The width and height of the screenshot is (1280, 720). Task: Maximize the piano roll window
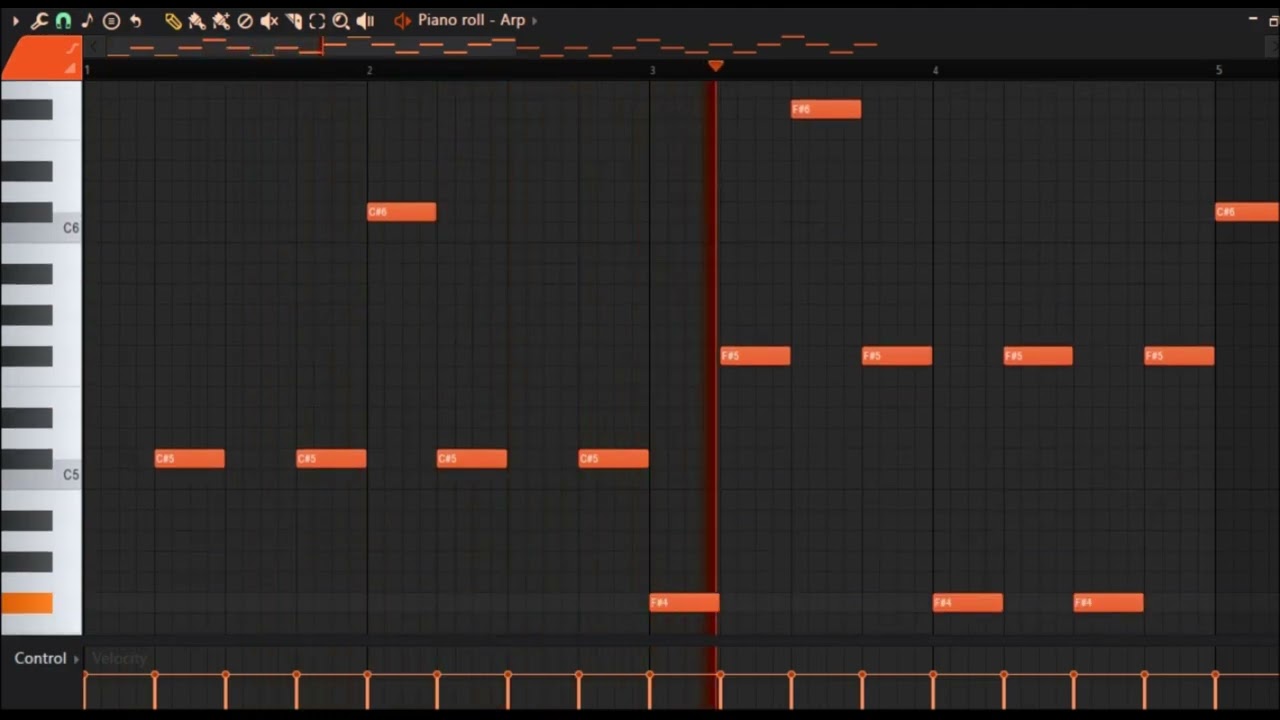[x=1273, y=21]
